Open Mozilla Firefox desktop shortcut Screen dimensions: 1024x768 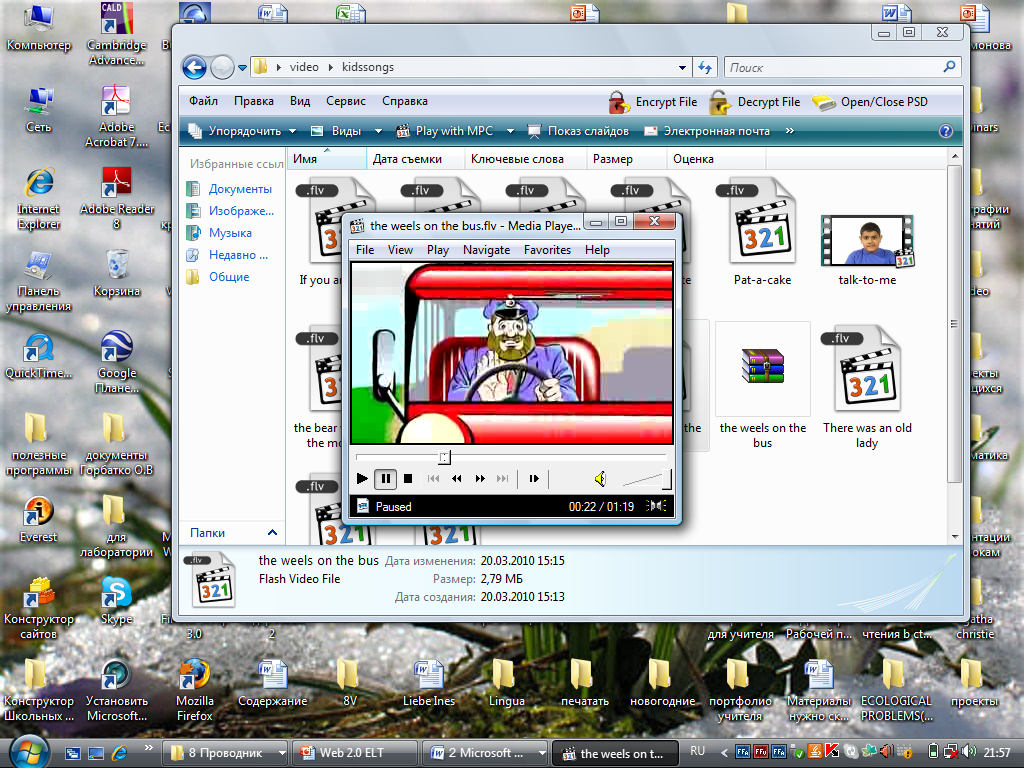195,689
